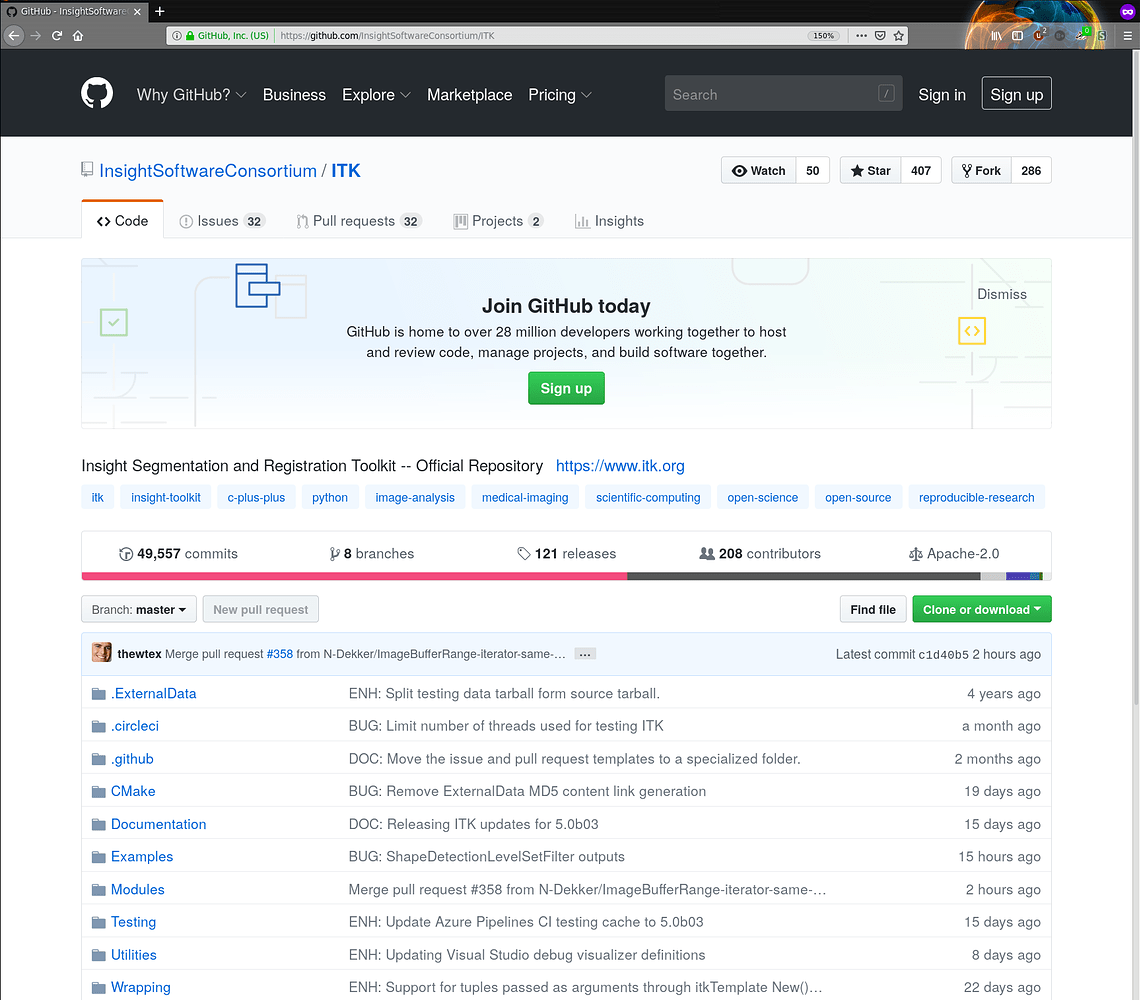Open Business page in navigation
1140x1000 pixels.
(294, 95)
